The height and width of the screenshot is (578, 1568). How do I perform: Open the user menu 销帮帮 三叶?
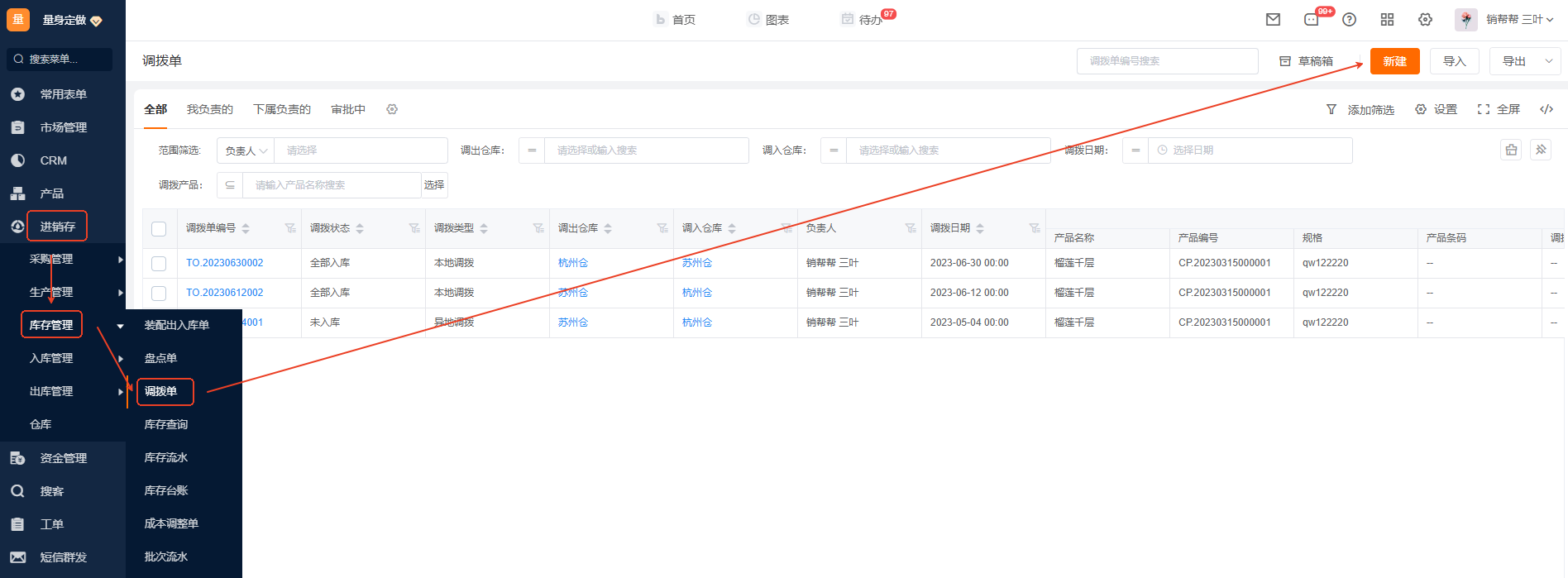[1519, 20]
